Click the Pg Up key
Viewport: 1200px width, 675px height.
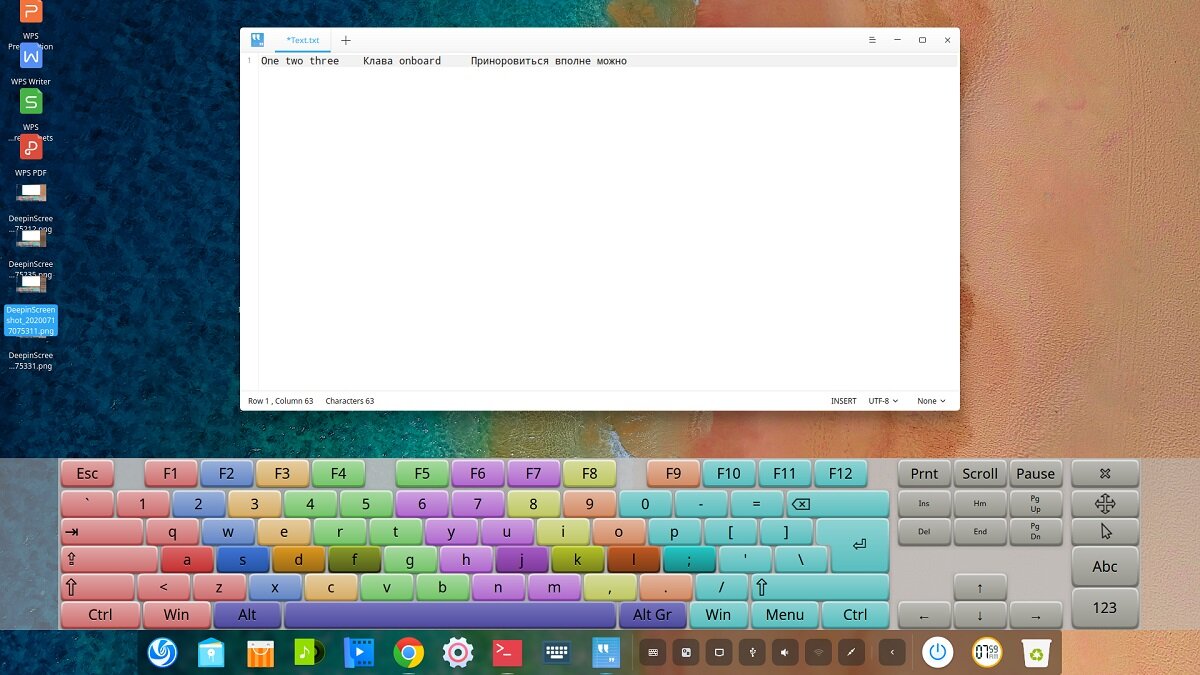1036,503
